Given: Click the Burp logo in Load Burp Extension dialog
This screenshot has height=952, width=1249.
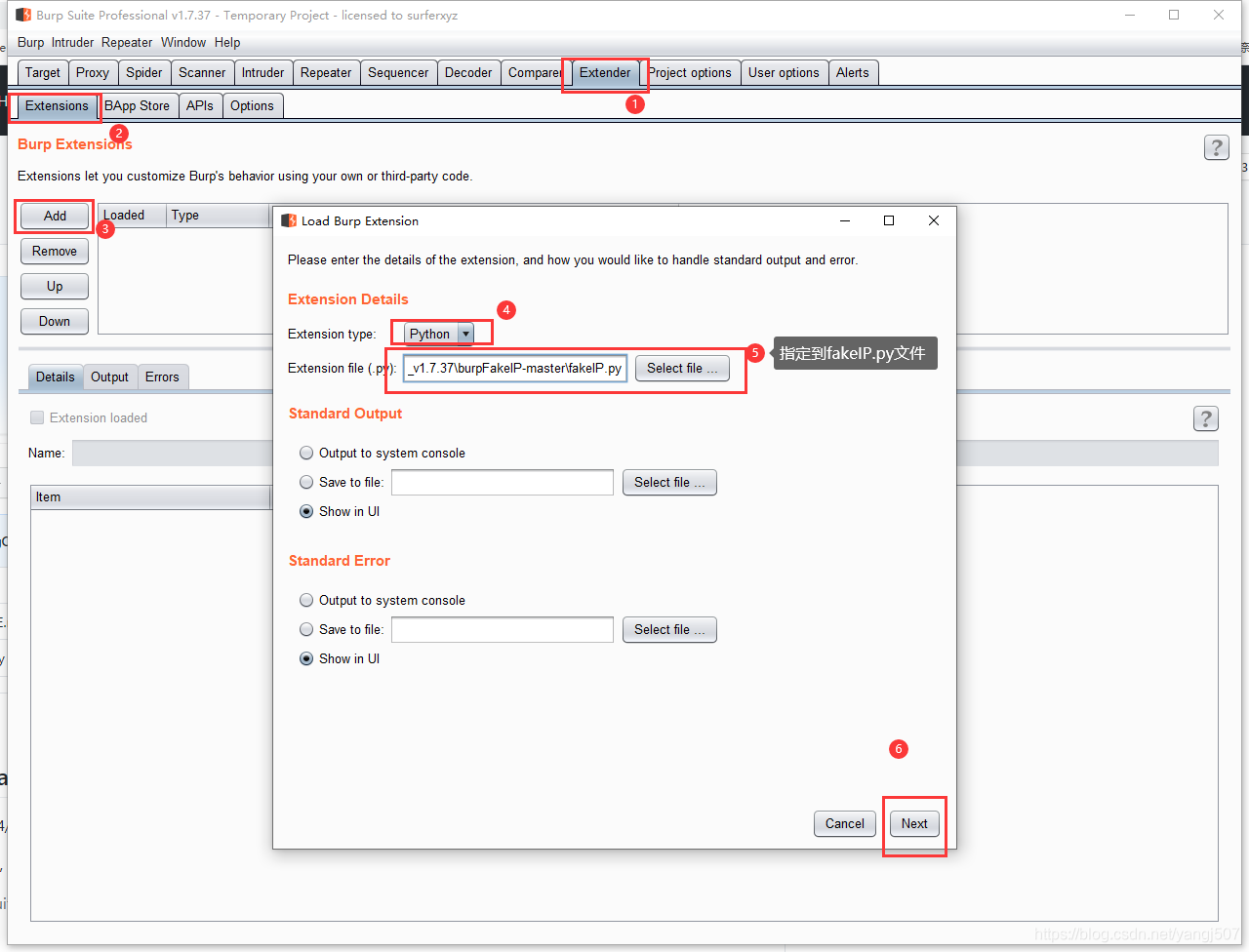Looking at the screenshot, I should (289, 221).
